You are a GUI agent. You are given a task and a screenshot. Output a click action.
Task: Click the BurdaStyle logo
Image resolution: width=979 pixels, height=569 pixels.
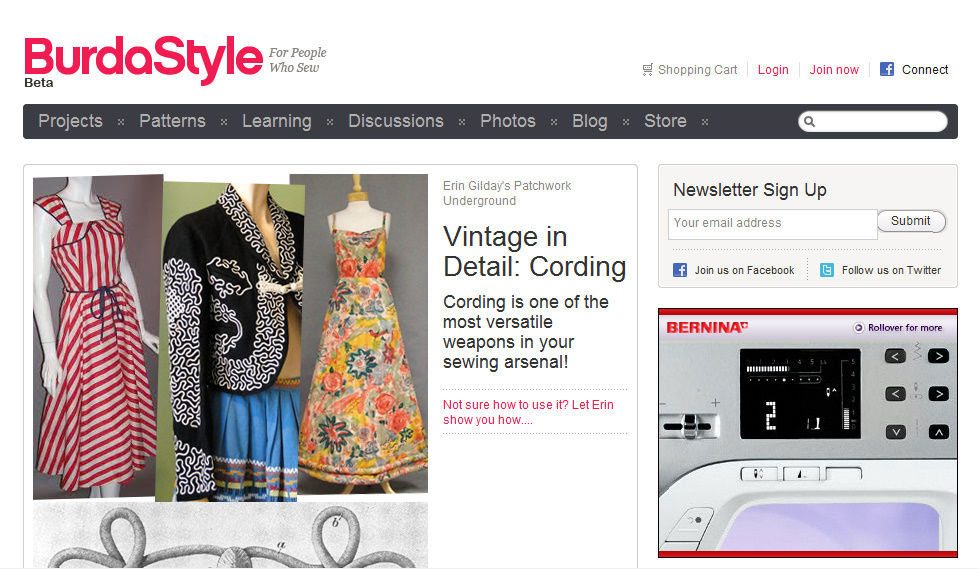(144, 60)
